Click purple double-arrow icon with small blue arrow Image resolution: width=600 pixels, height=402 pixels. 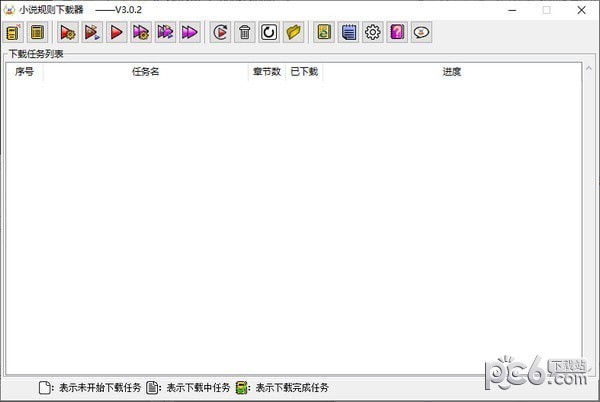pos(165,32)
